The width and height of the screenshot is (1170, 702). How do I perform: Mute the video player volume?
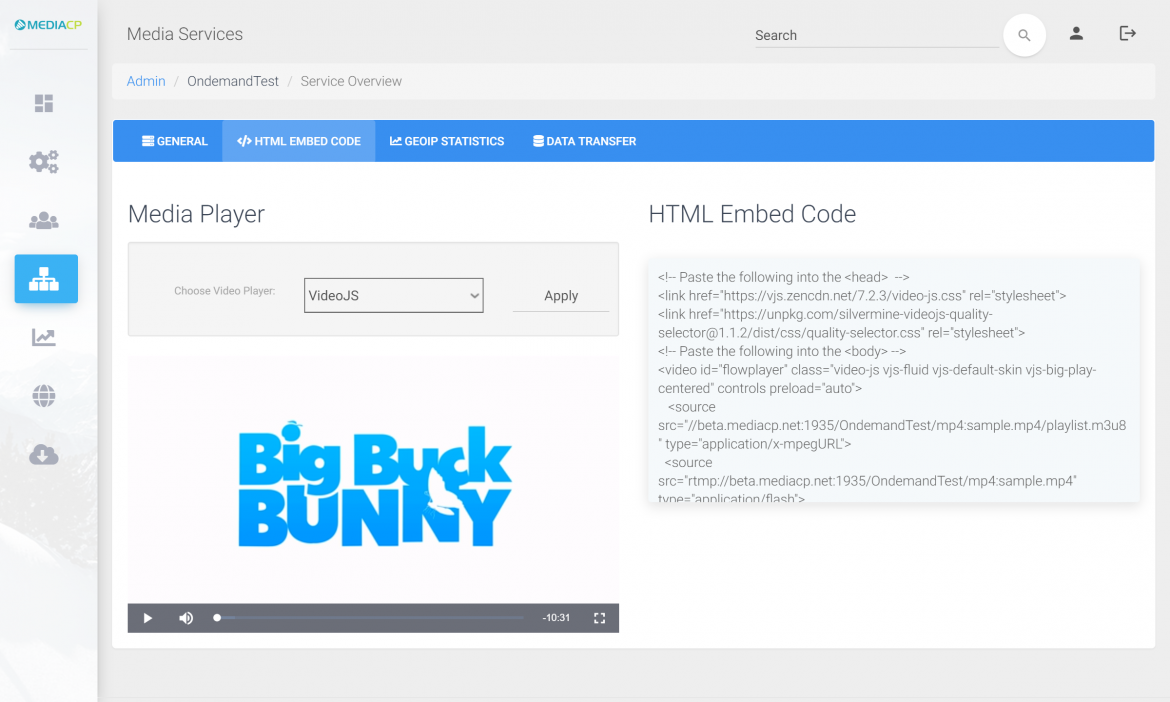pos(186,618)
